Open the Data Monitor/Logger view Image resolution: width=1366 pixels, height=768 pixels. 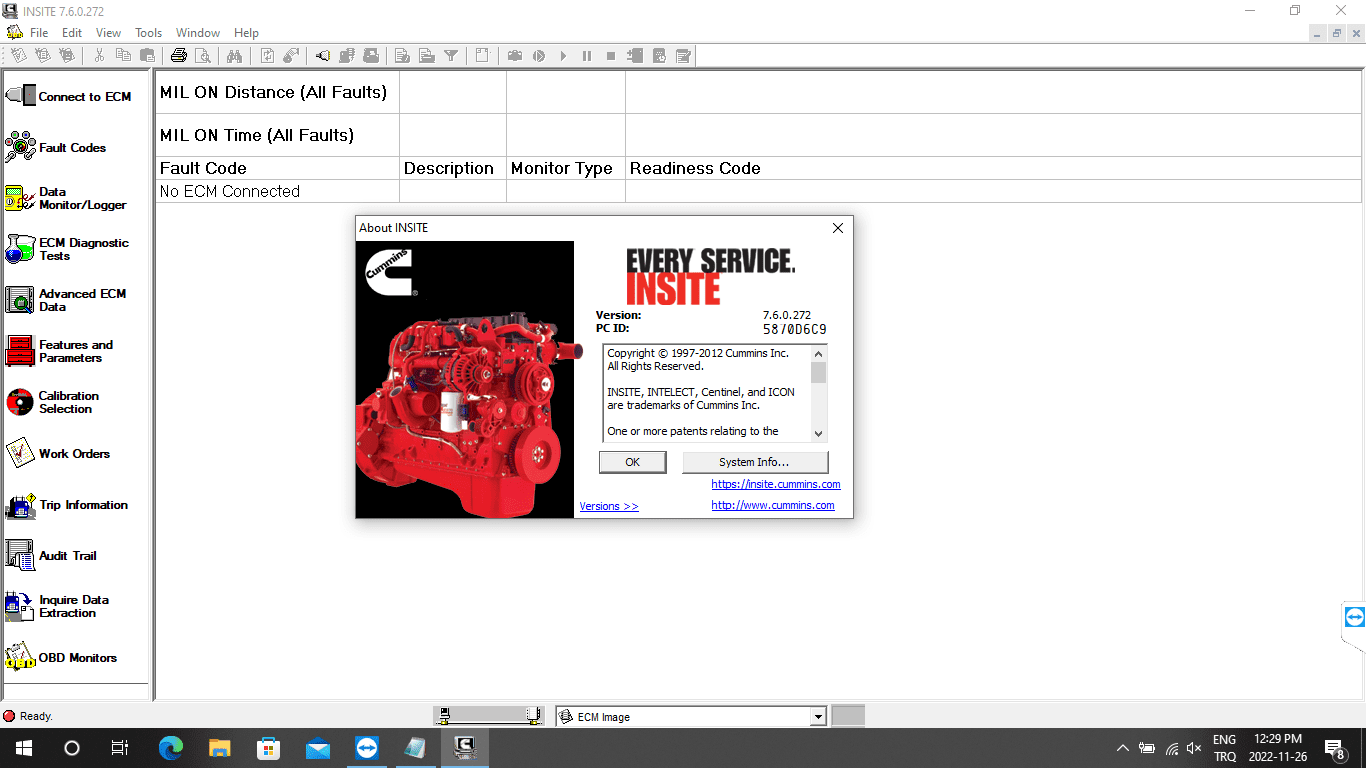point(21,198)
